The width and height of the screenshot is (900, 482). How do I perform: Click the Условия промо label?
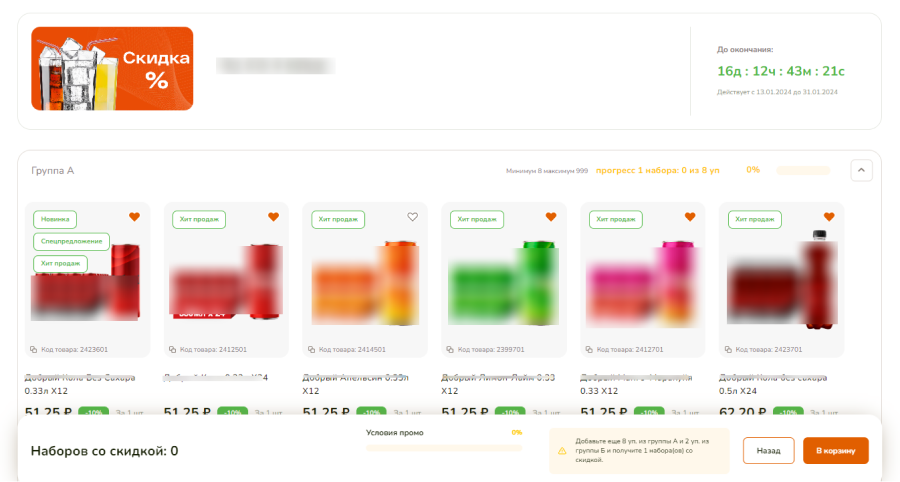coord(395,433)
